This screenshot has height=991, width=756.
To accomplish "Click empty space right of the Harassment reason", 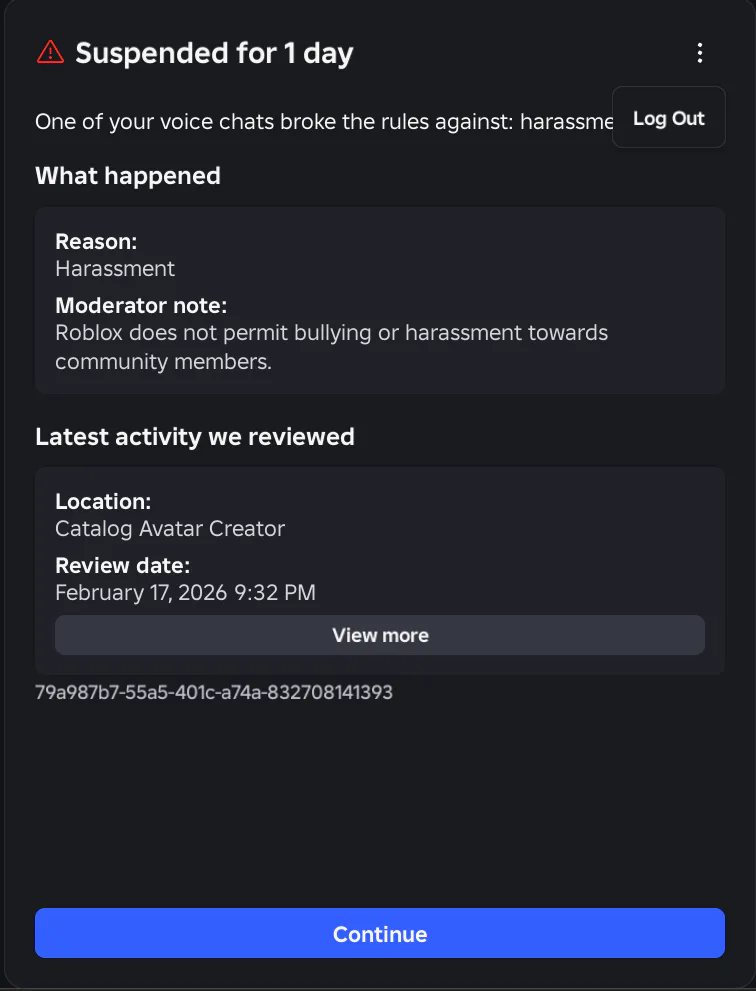I will (x=450, y=268).
